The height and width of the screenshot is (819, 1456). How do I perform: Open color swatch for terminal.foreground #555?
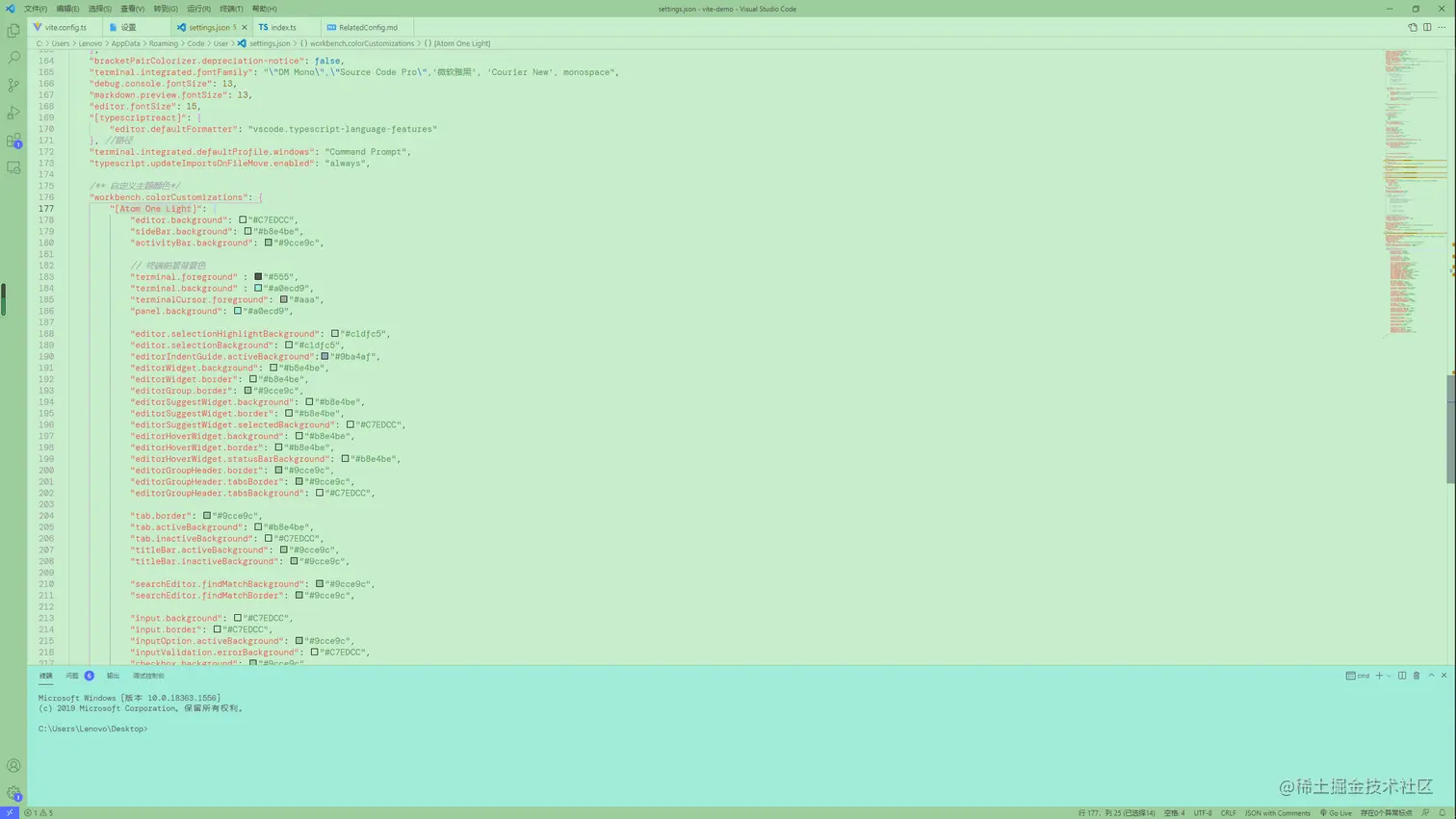coord(258,277)
